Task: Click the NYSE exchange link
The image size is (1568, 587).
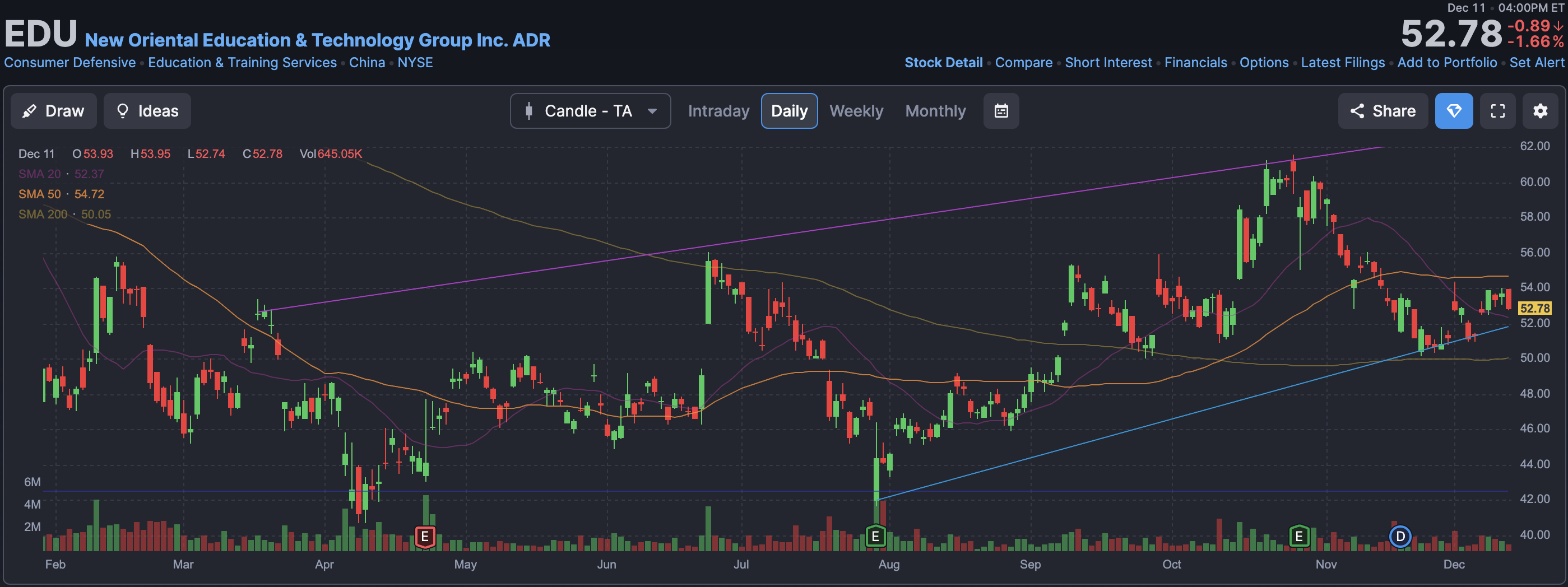Action: (x=415, y=63)
